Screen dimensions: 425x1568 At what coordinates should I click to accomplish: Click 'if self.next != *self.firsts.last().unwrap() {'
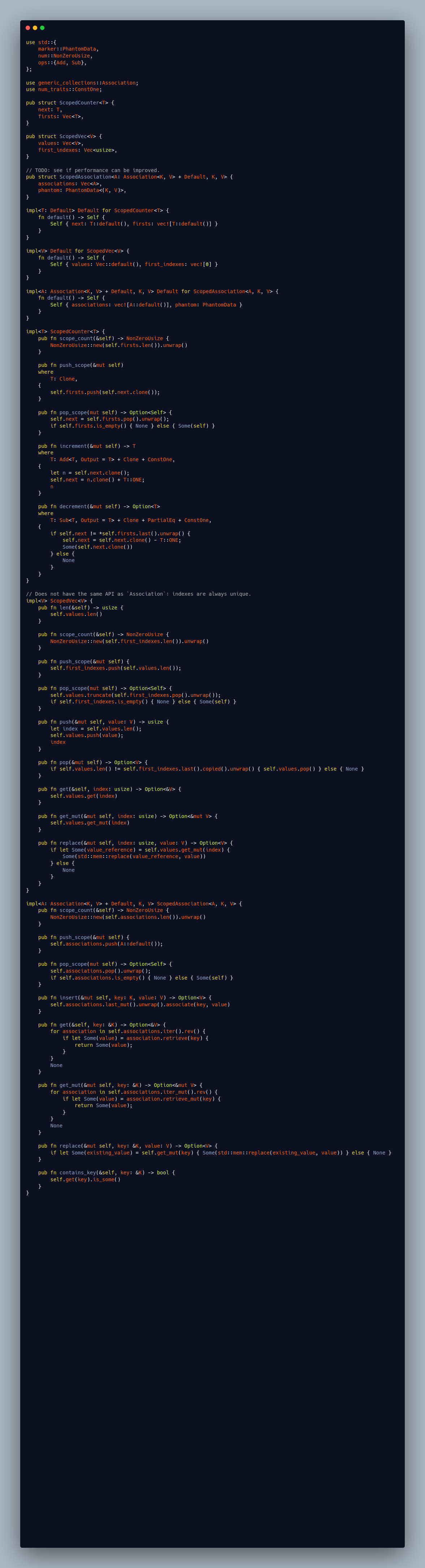coord(120,533)
